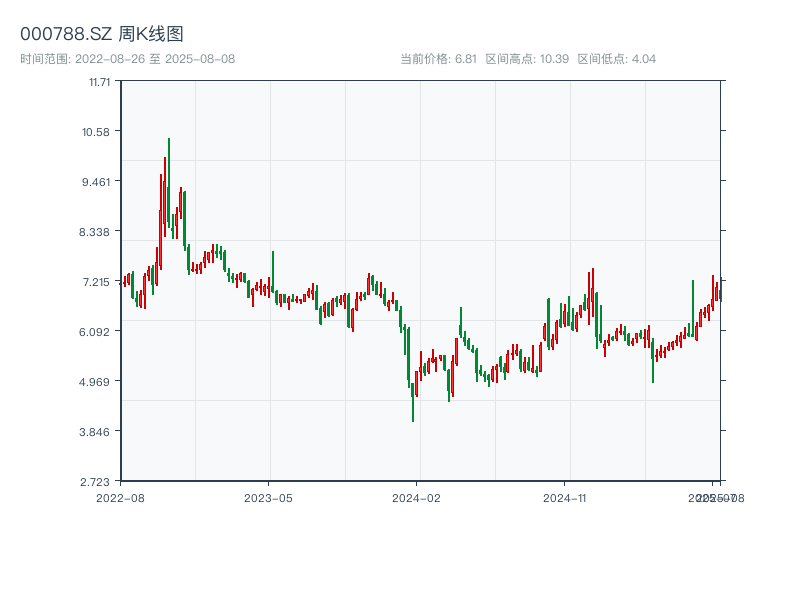Click the 区间低点 4.04 label
This screenshot has height=600, width=800.
(x=616, y=59)
